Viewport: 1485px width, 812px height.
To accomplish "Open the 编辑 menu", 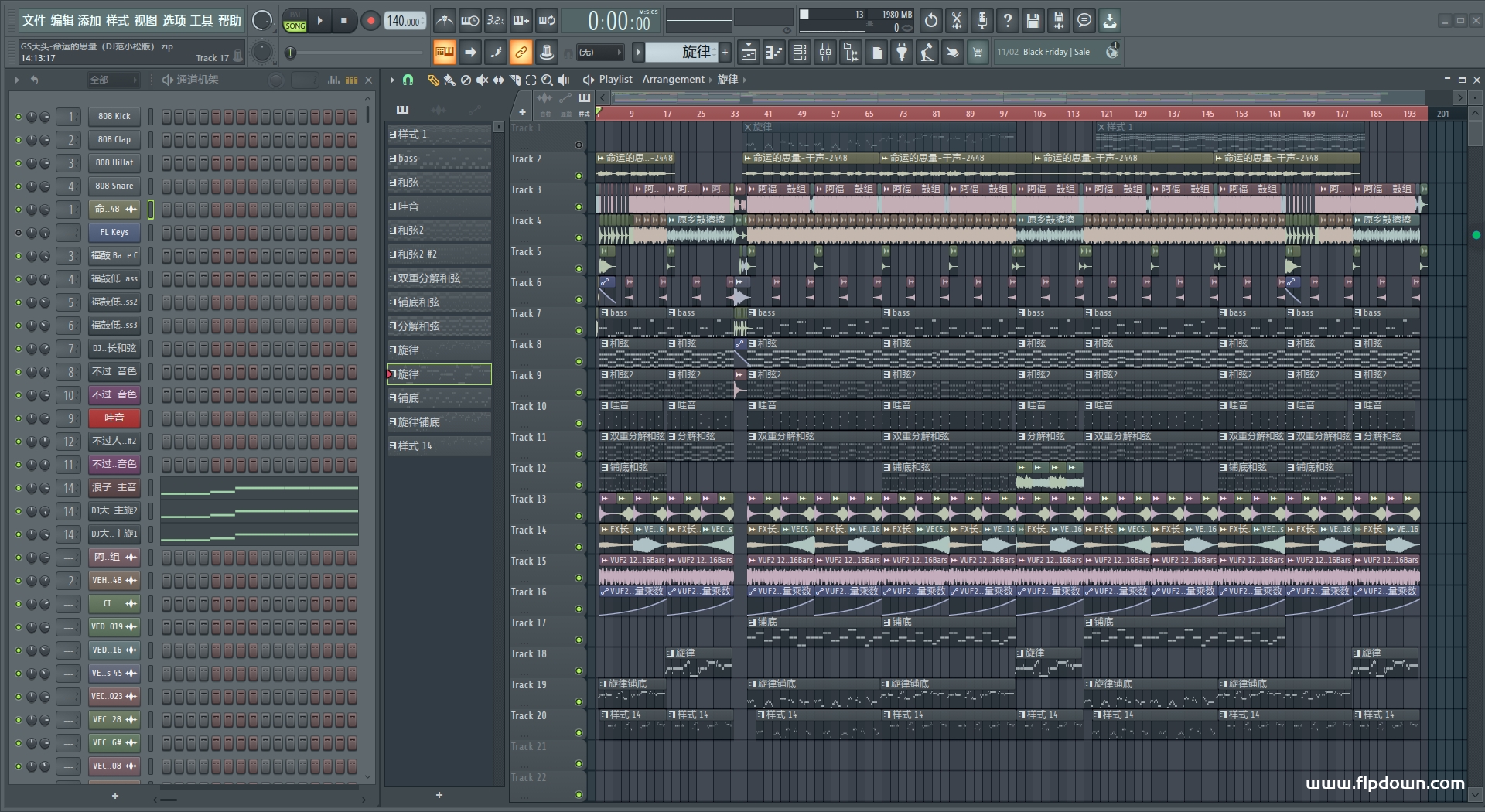I will click(62, 21).
